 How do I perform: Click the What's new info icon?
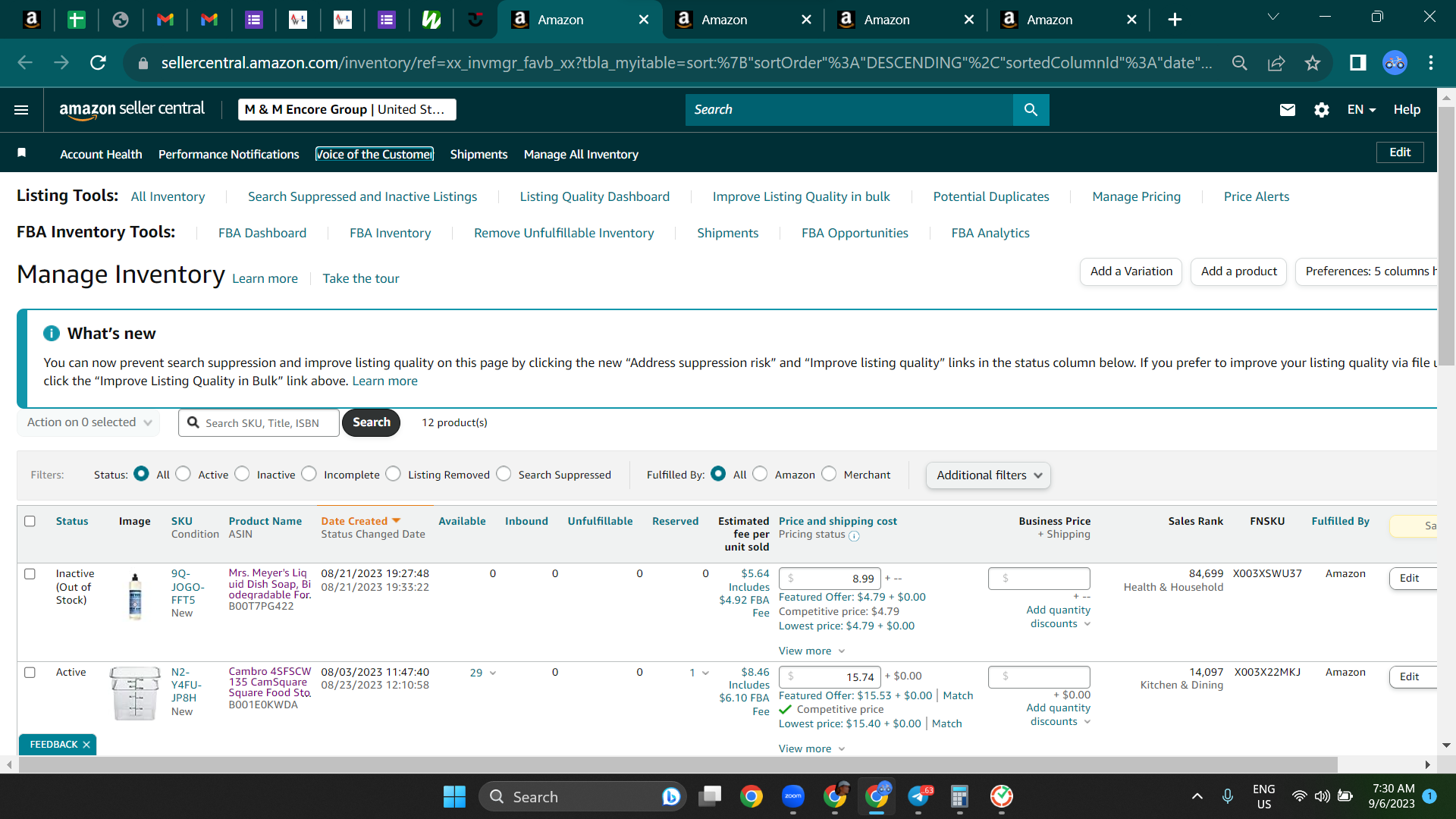[52, 334]
